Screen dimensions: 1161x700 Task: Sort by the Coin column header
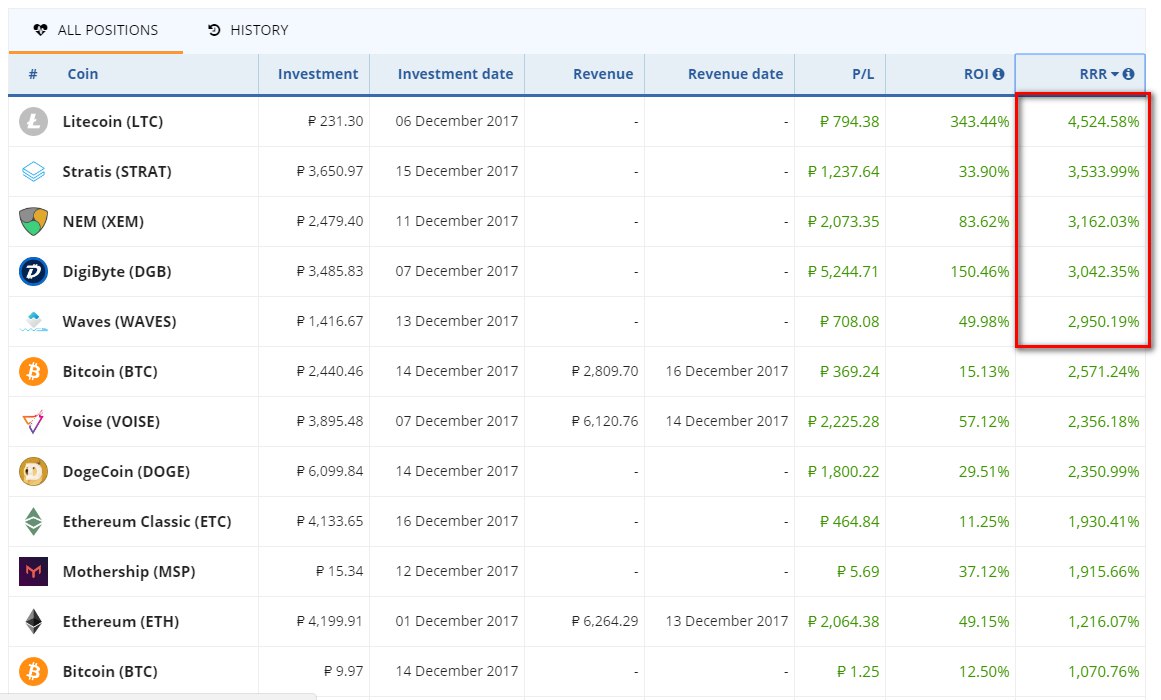coord(82,74)
